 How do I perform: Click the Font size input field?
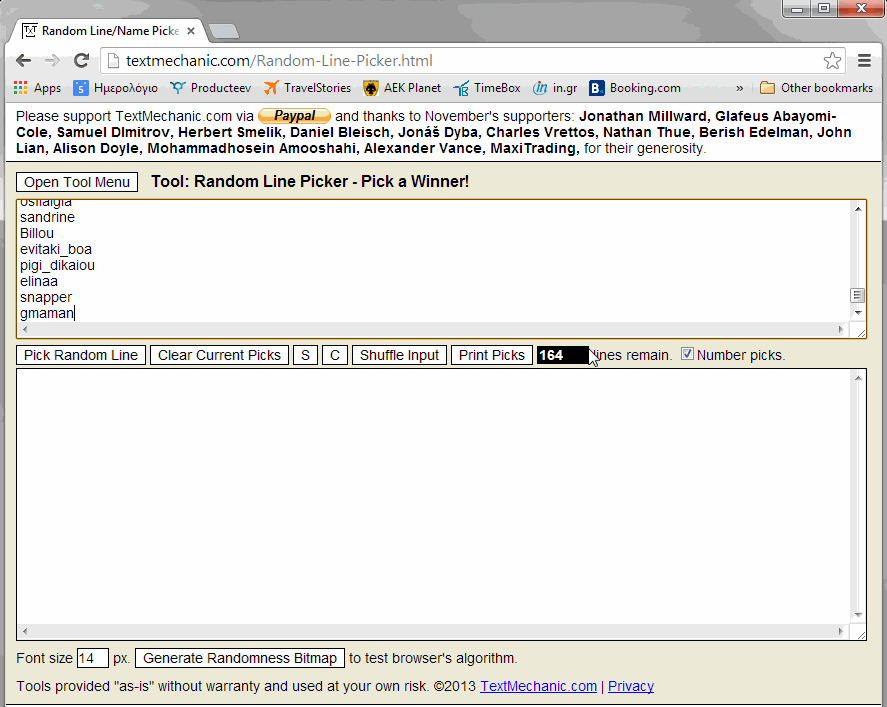92,658
